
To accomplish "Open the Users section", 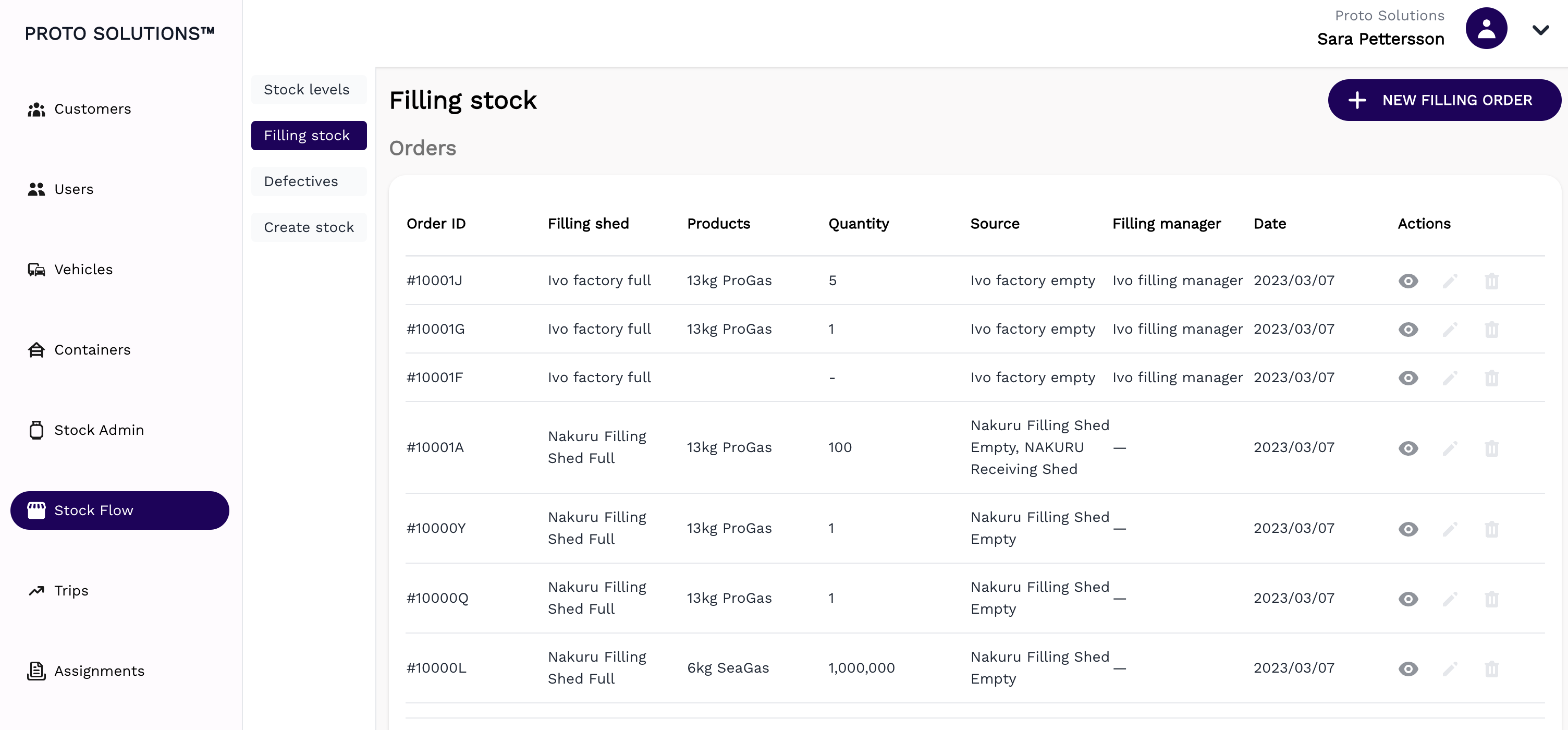I will [119, 189].
